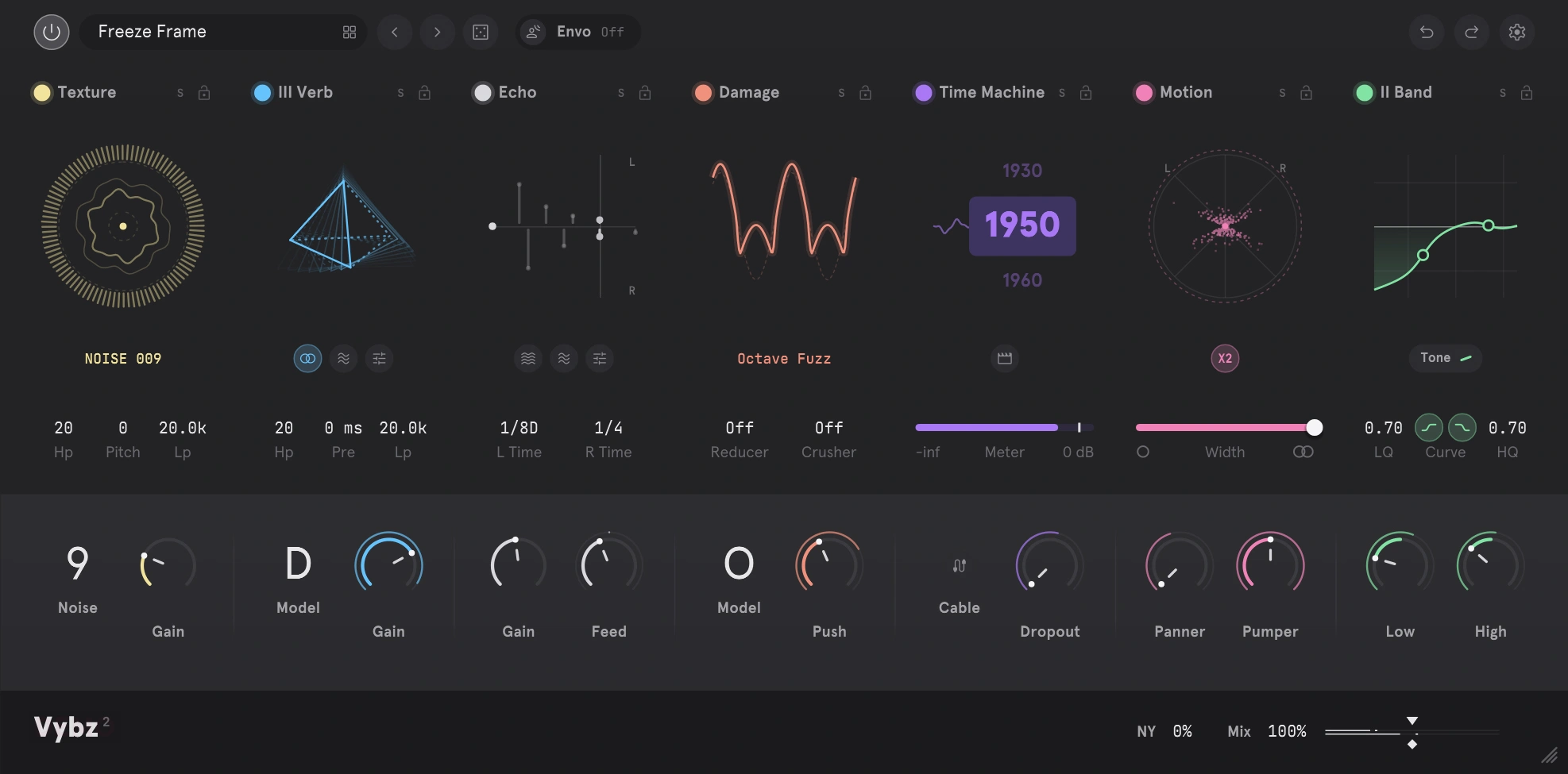Click the Time Machine calendar icon
This screenshot has width=1568, height=774.
[x=1005, y=359]
